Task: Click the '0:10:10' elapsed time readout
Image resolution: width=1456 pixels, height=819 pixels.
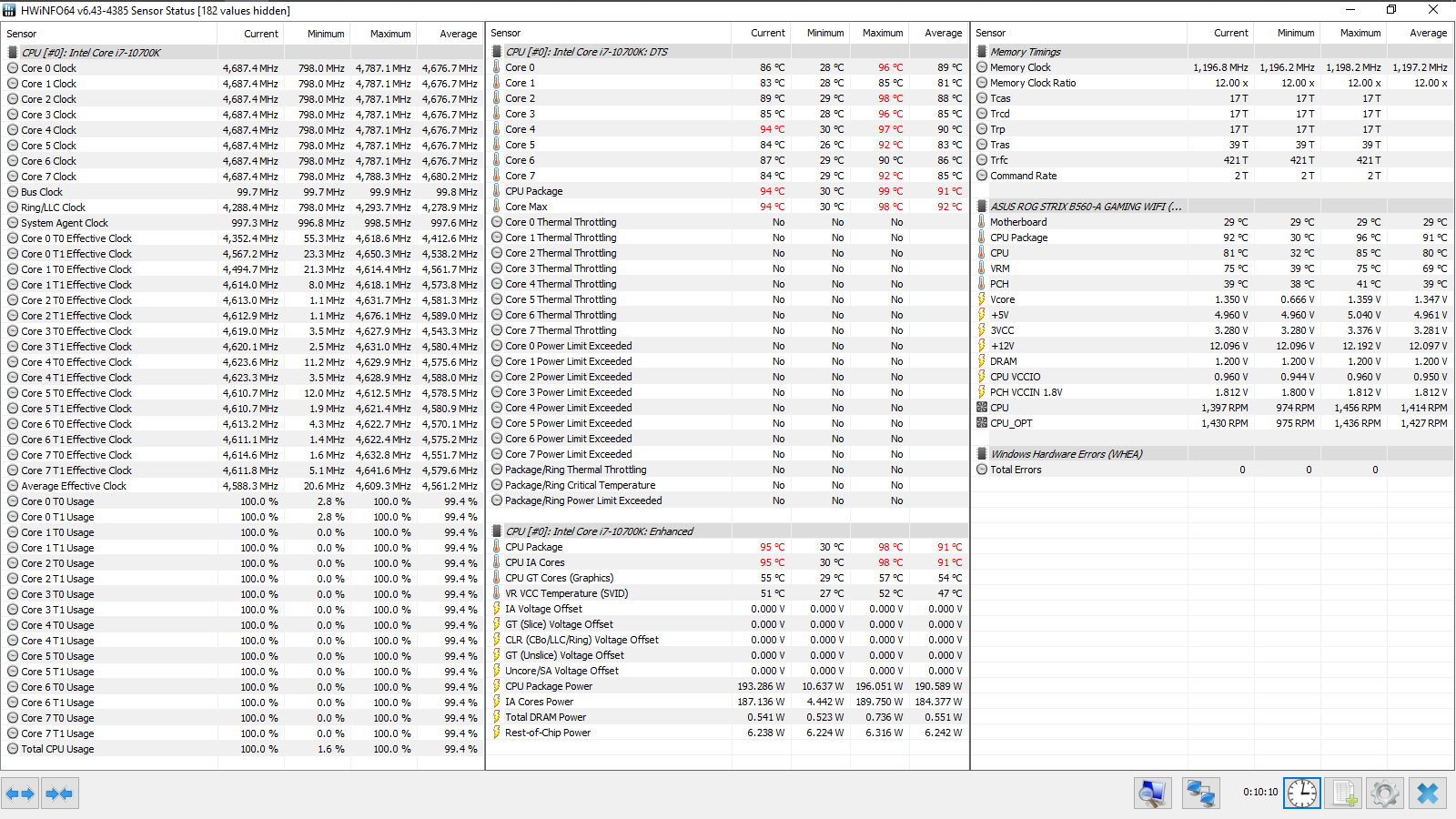Action: (x=1260, y=793)
